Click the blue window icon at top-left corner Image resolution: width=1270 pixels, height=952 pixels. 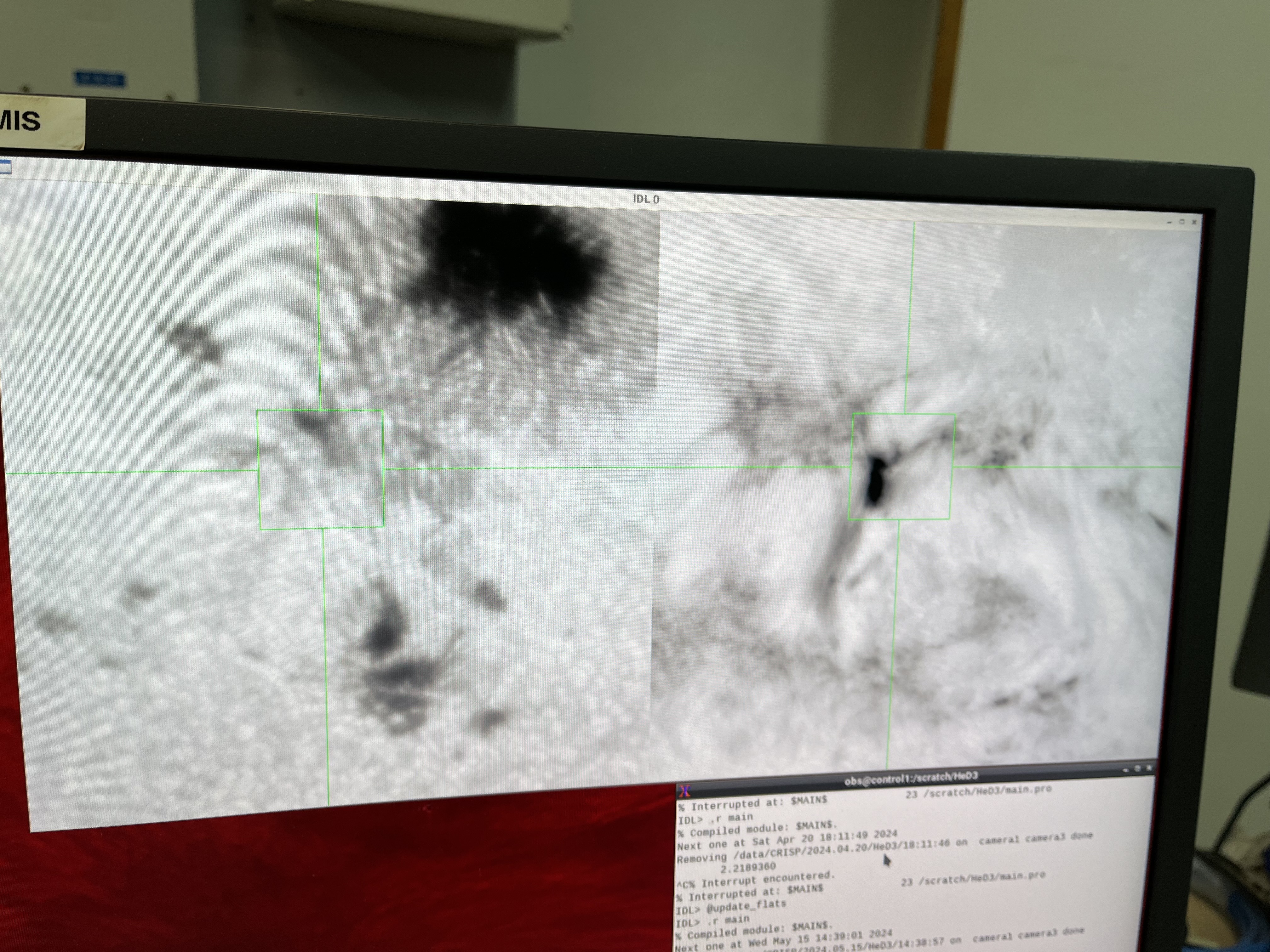[x=5, y=167]
